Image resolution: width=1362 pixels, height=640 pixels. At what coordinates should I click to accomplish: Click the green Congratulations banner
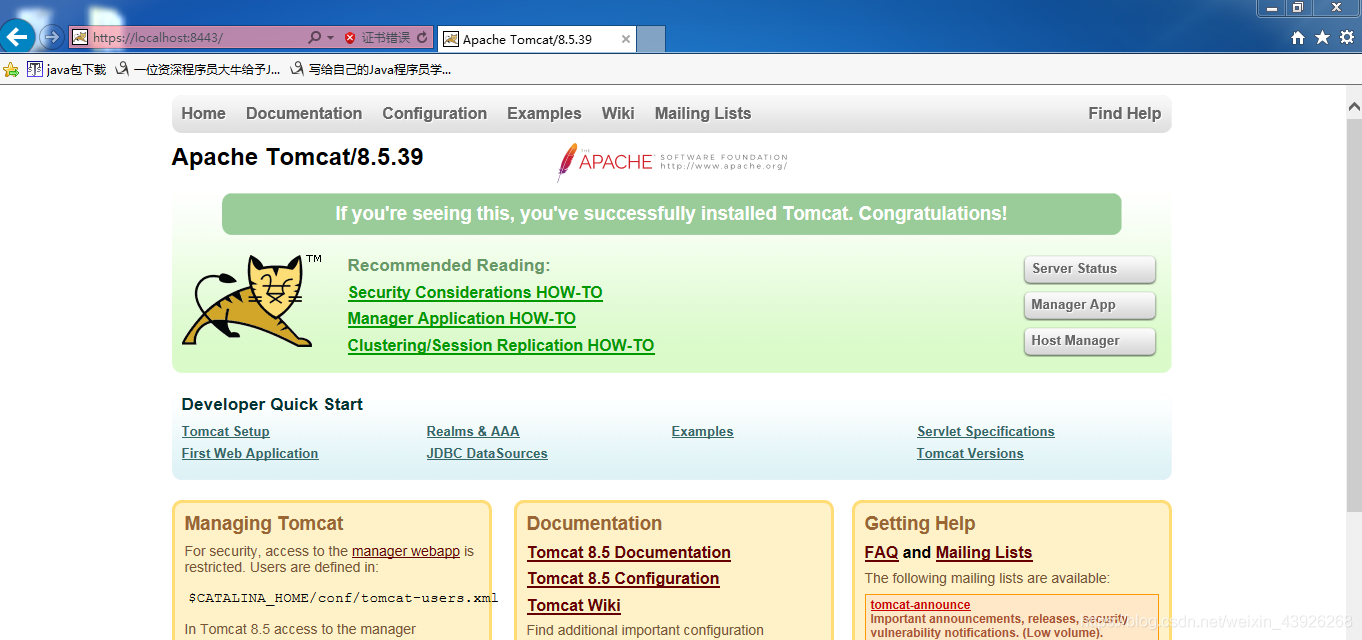point(671,214)
